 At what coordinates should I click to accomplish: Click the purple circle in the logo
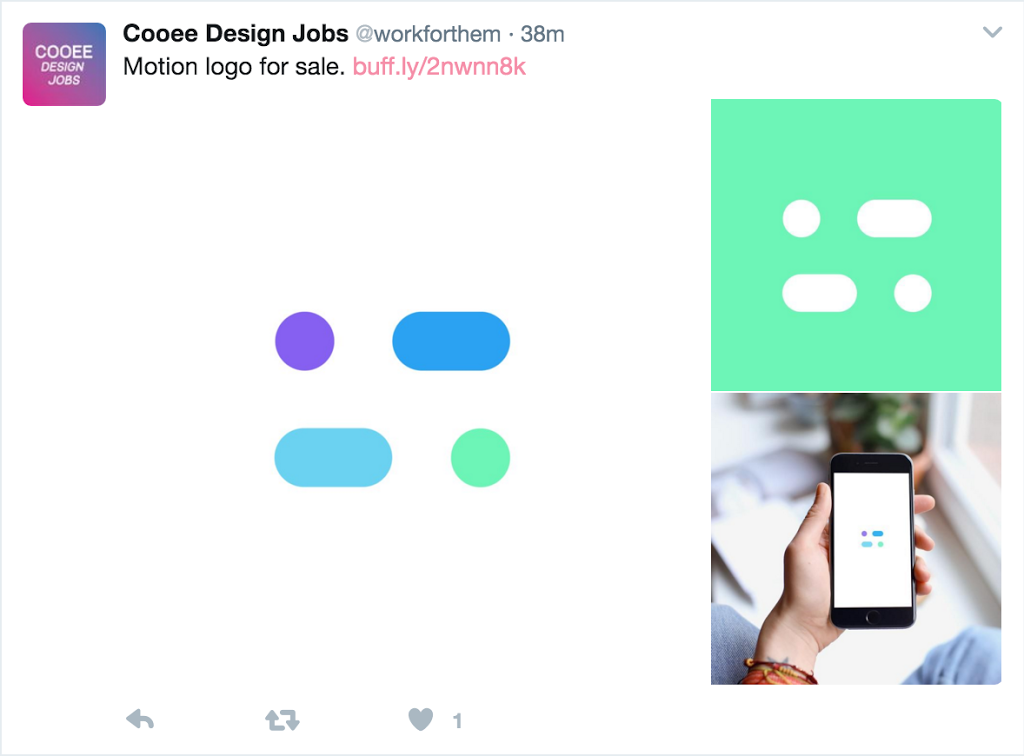305,341
